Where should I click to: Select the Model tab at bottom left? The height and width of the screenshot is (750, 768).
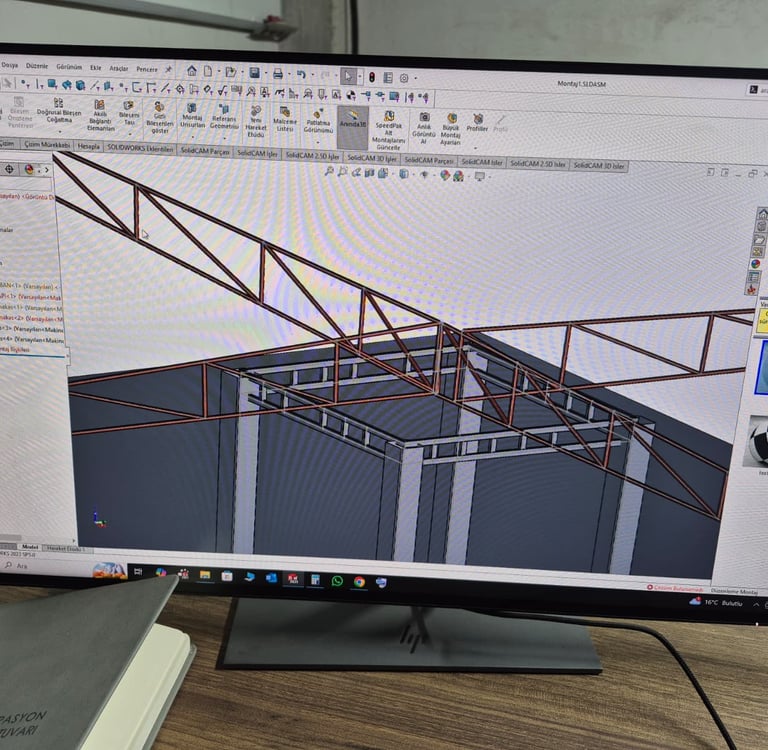pyautogui.click(x=29, y=546)
